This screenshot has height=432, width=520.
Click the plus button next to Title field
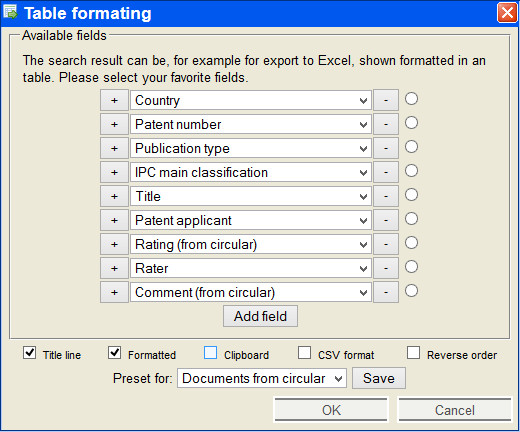114,196
